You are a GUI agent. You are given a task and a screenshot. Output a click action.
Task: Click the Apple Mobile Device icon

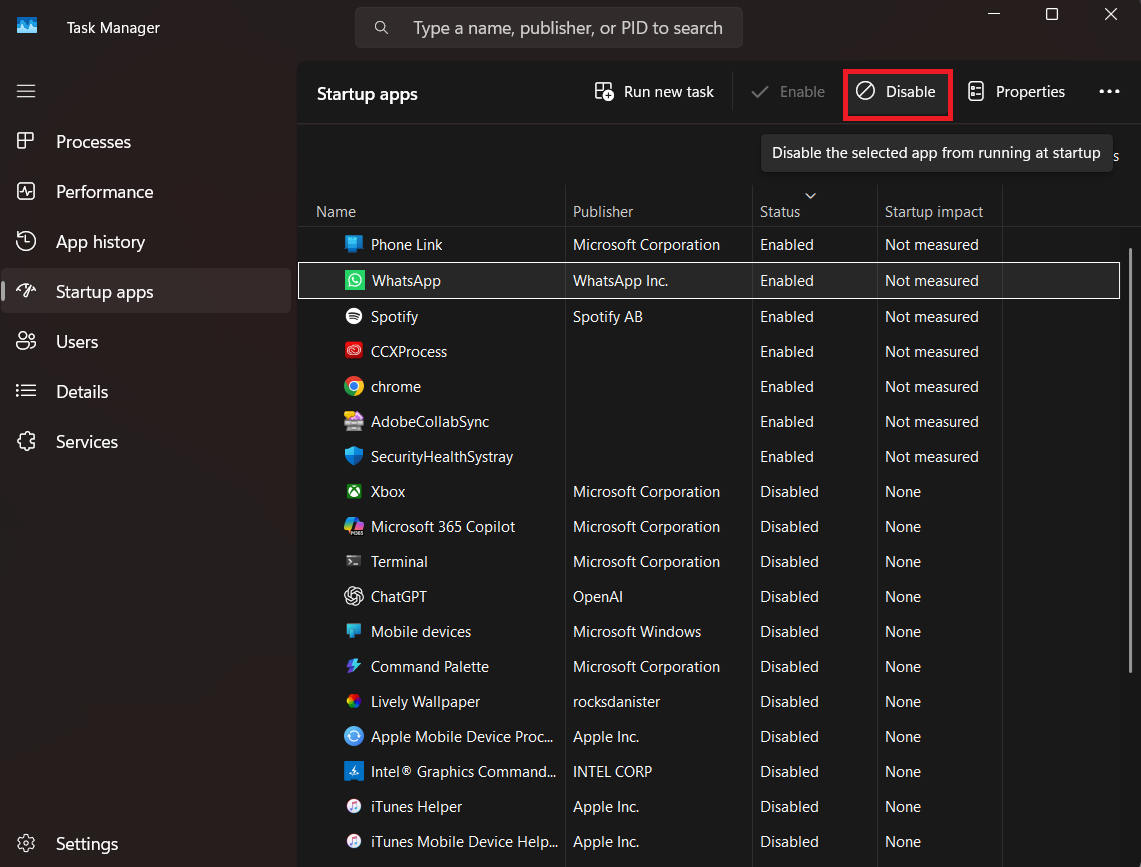click(x=354, y=736)
